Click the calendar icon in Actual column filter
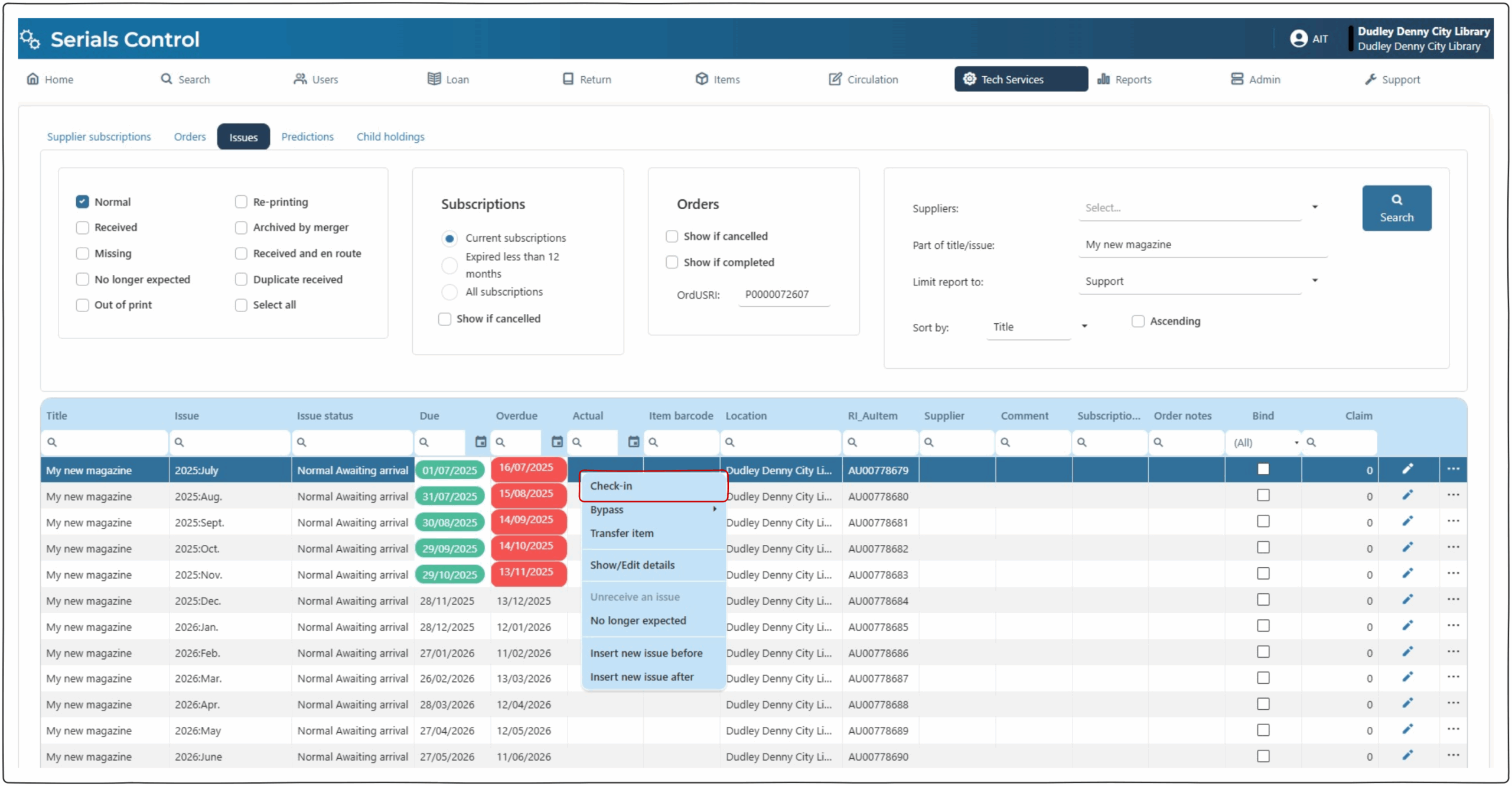Image resolution: width=1512 pixels, height=786 pixels. click(x=633, y=442)
